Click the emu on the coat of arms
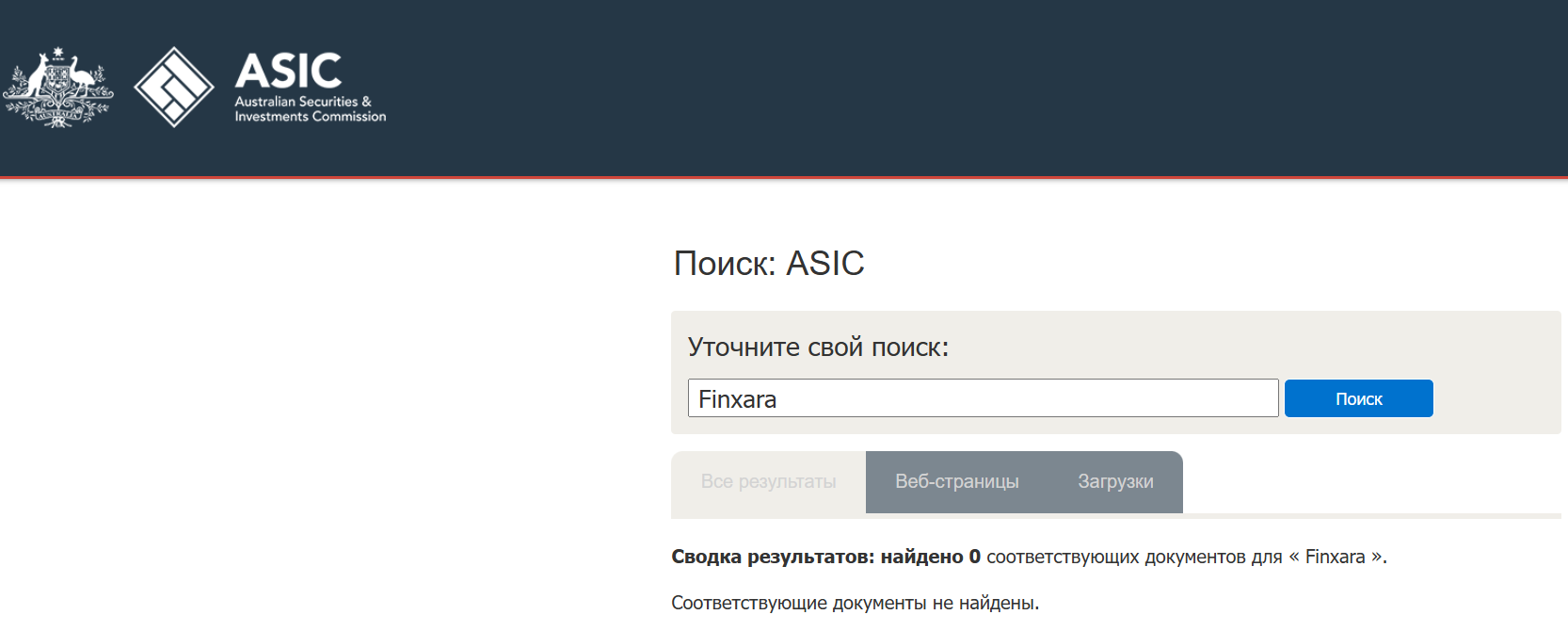Screen dimensions: 1568x631 point(84,77)
